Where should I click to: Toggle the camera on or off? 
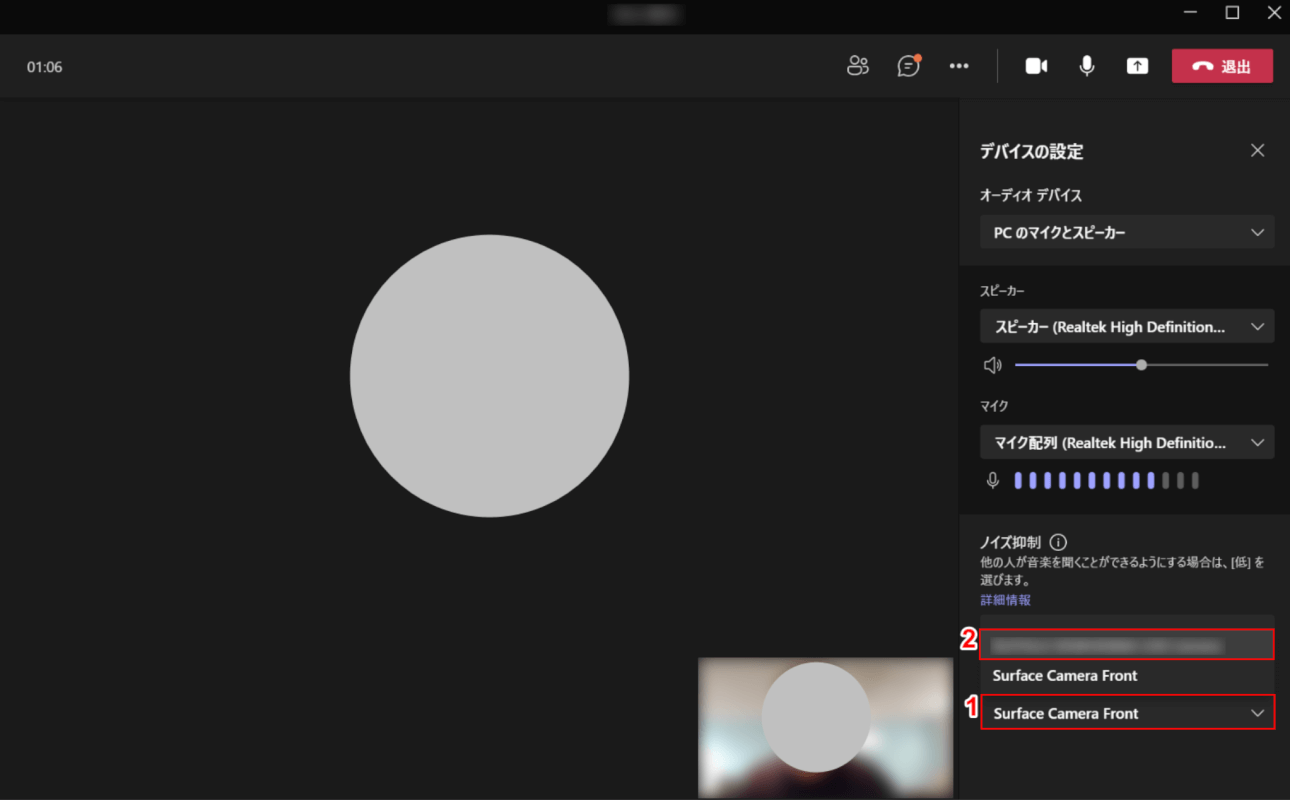tap(1036, 66)
